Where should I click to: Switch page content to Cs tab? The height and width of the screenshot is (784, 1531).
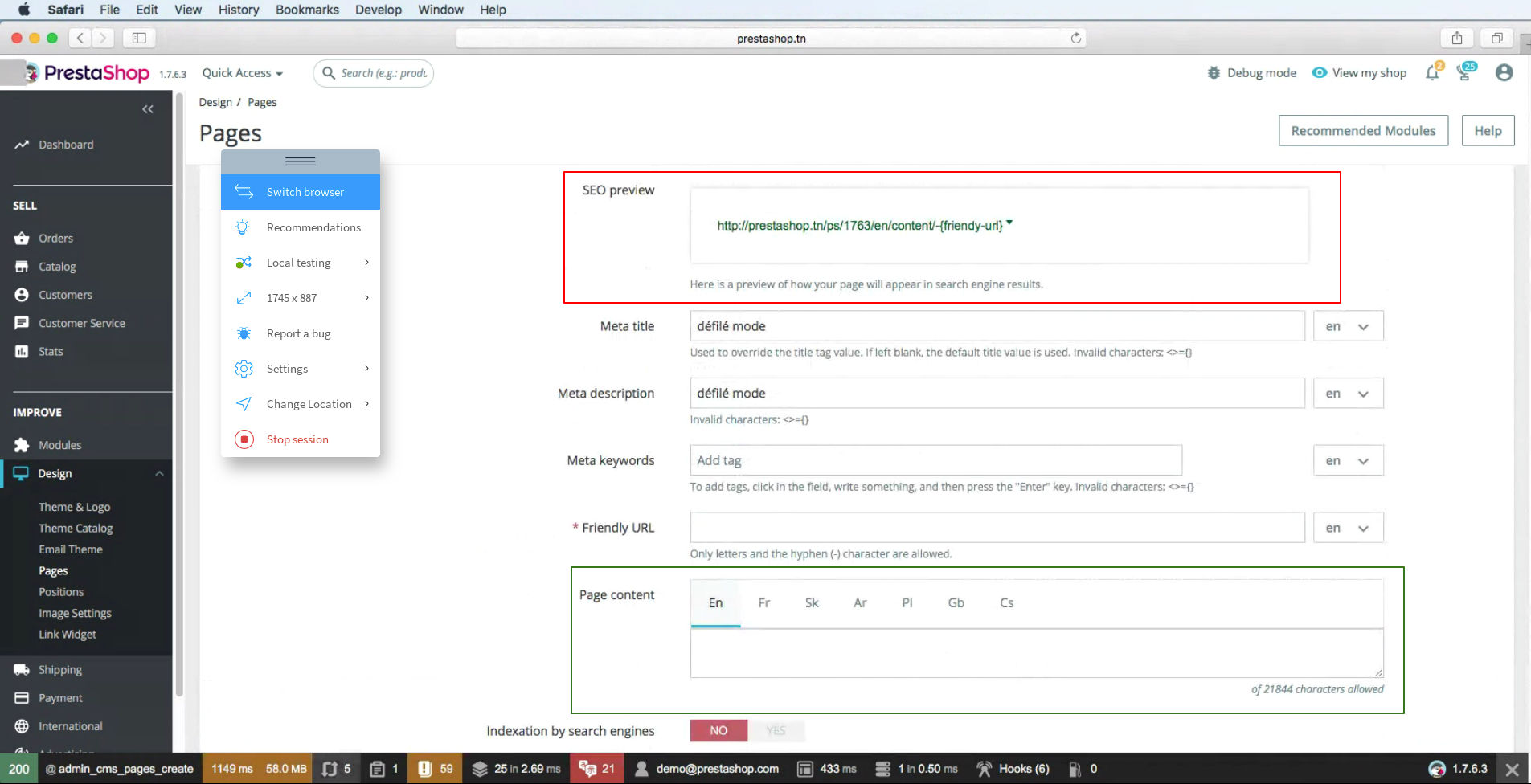pyautogui.click(x=1006, y=602)
